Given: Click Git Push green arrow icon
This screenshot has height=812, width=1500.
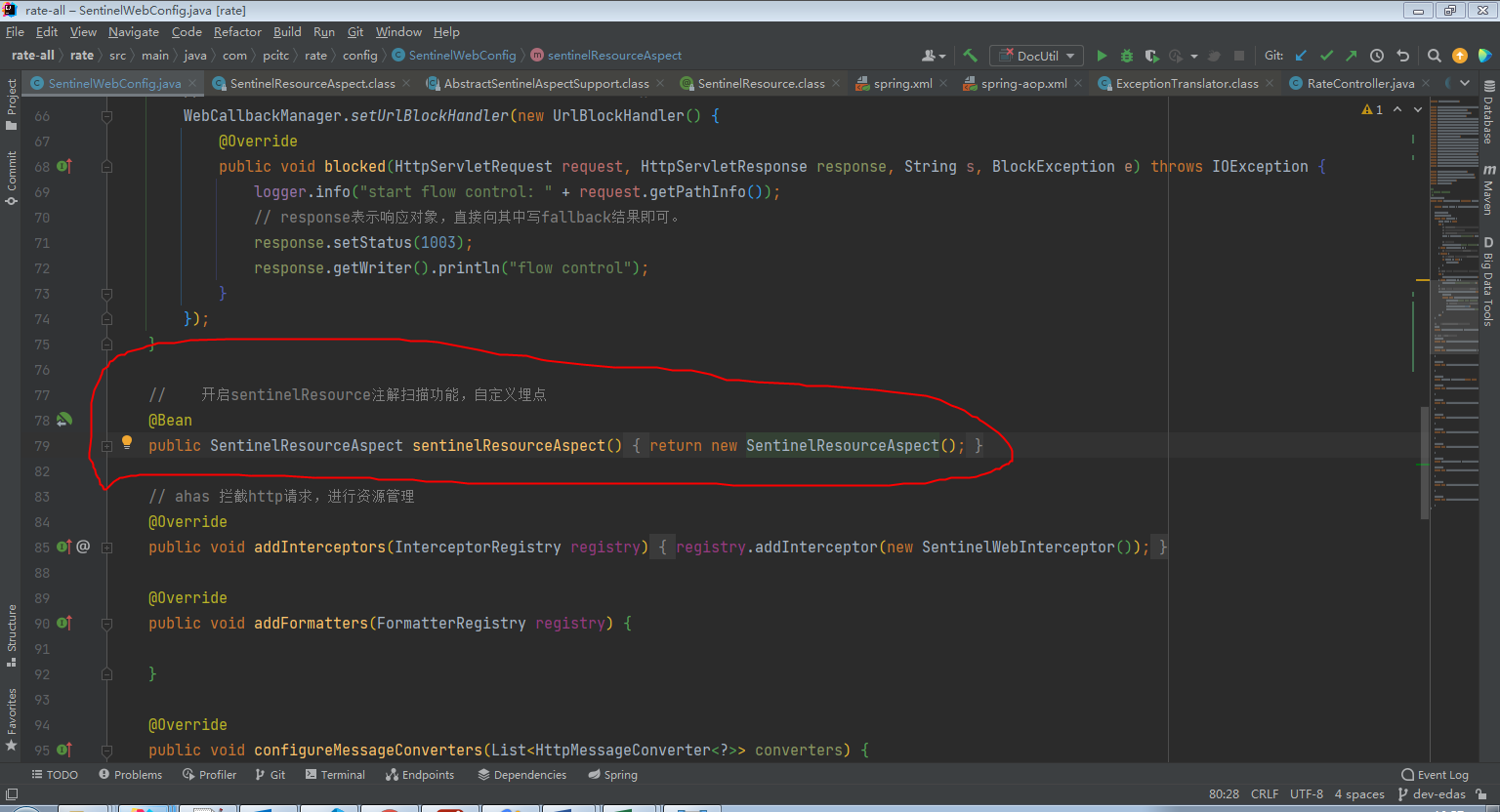Looking at the screenshot, I should pyautogui.click(x=1352, y=56).
